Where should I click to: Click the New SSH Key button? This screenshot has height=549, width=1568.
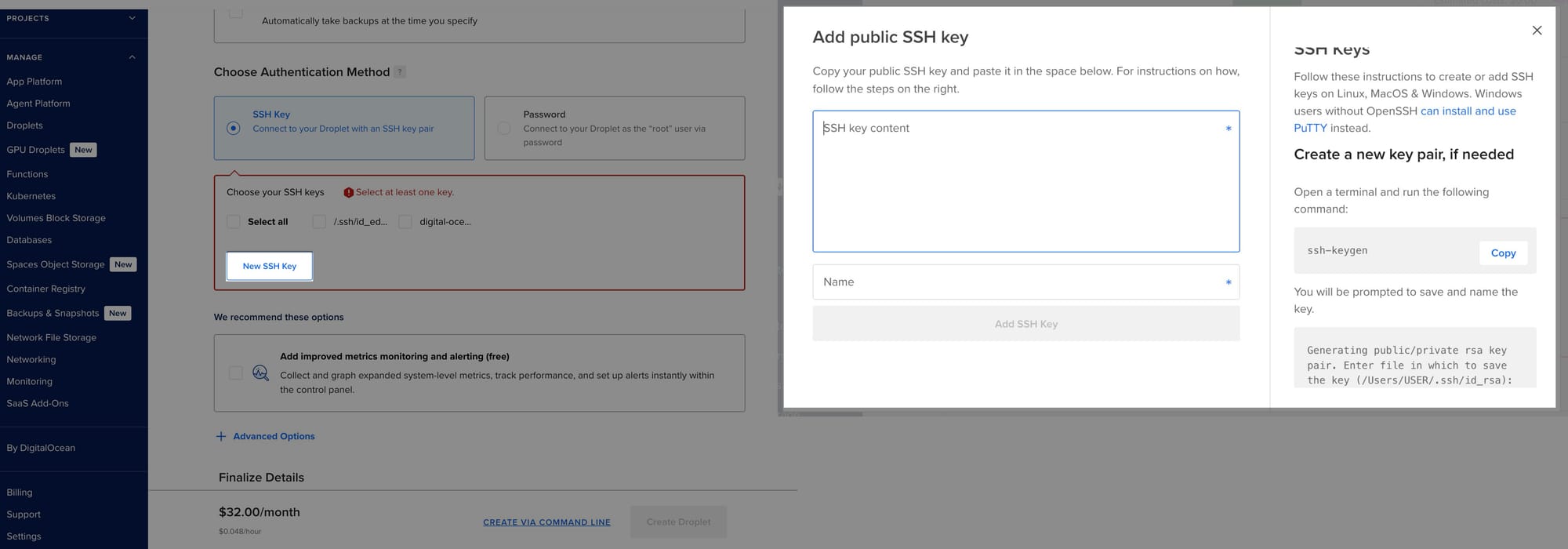tap(270, 266)
